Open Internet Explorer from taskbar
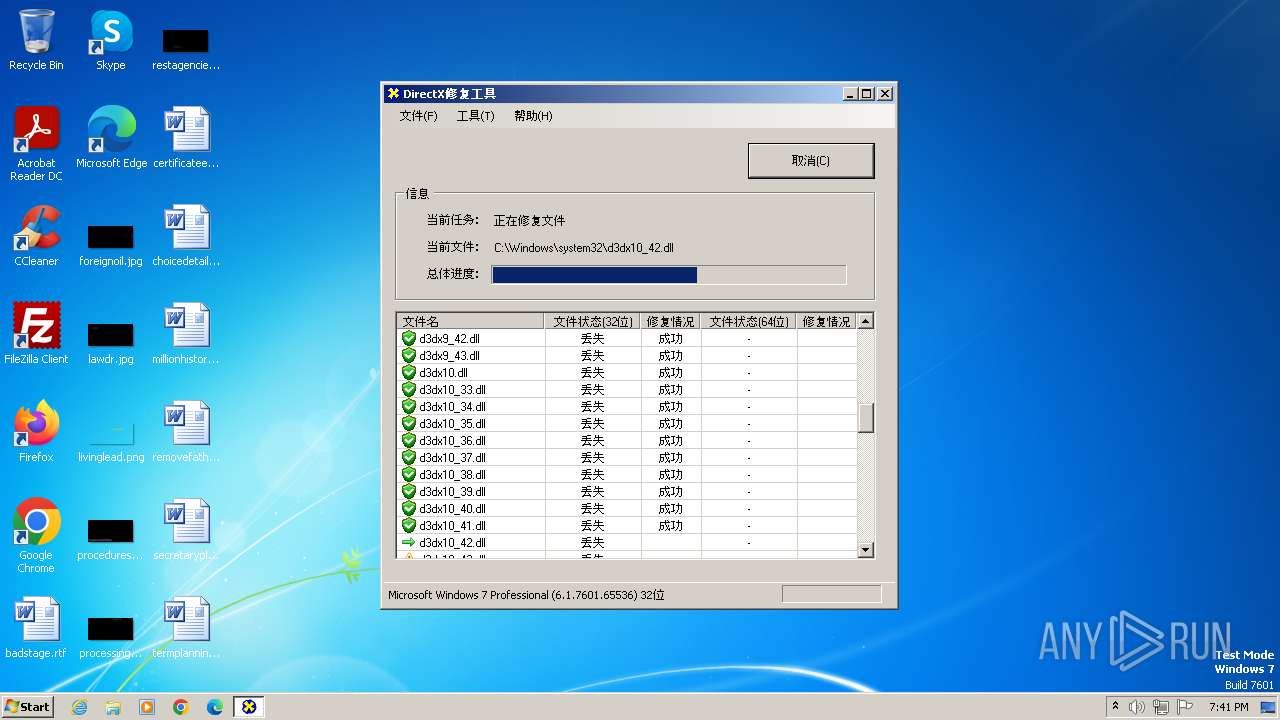This screenshot has height=720, width=1280. (x=79, y=707)
